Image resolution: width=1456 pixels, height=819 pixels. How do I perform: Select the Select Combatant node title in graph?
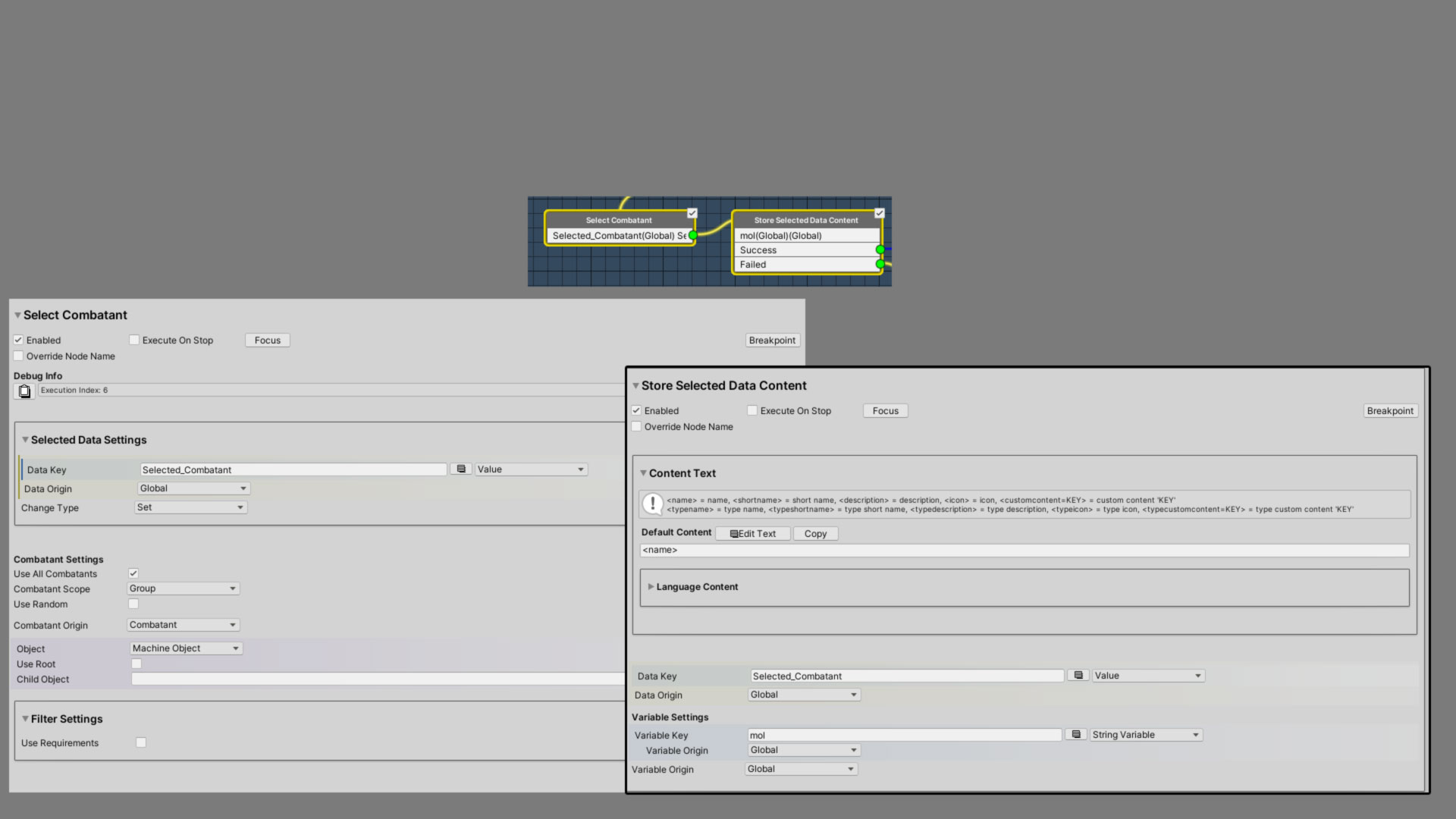[619, 221]
